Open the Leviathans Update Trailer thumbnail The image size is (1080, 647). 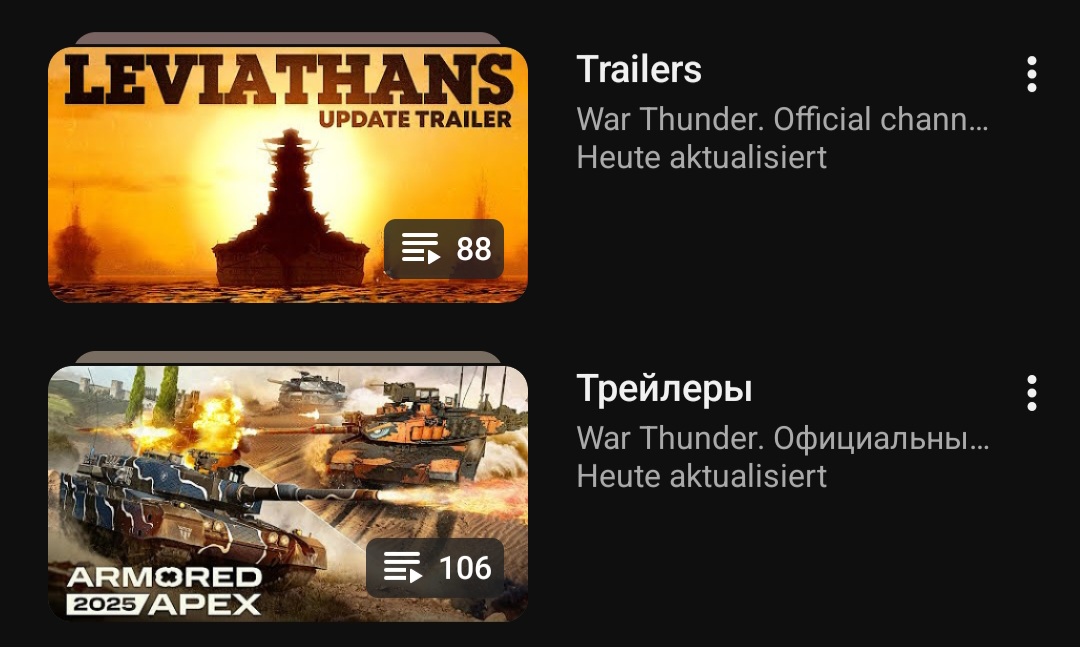[x=288, y=174]
